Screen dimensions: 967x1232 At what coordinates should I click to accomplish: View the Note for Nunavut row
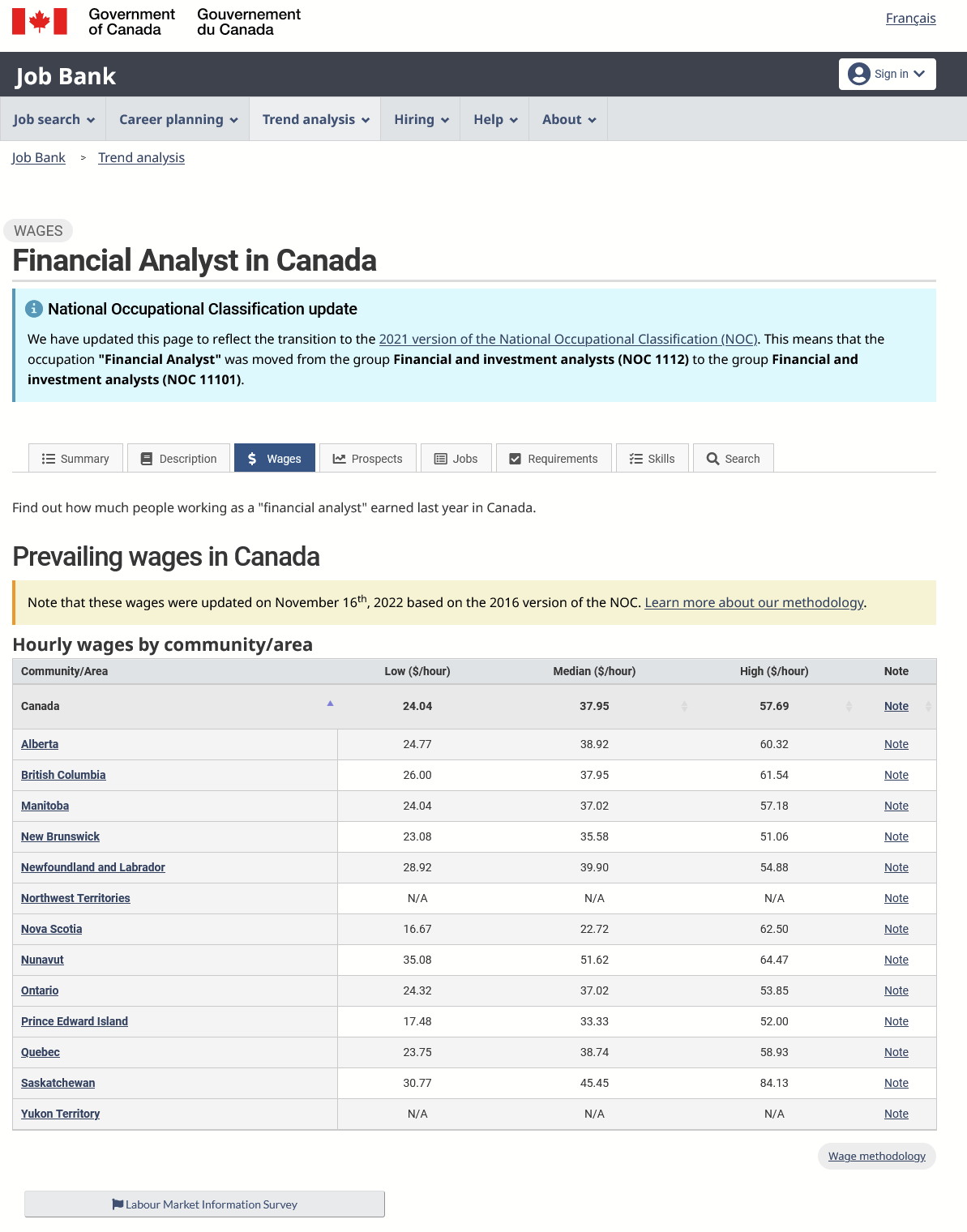[896, 960]
